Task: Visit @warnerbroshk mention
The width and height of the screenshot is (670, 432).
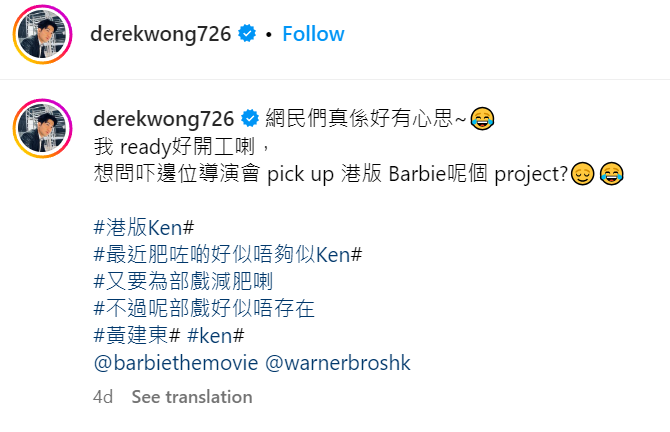Action: click(x=338, y=363)
